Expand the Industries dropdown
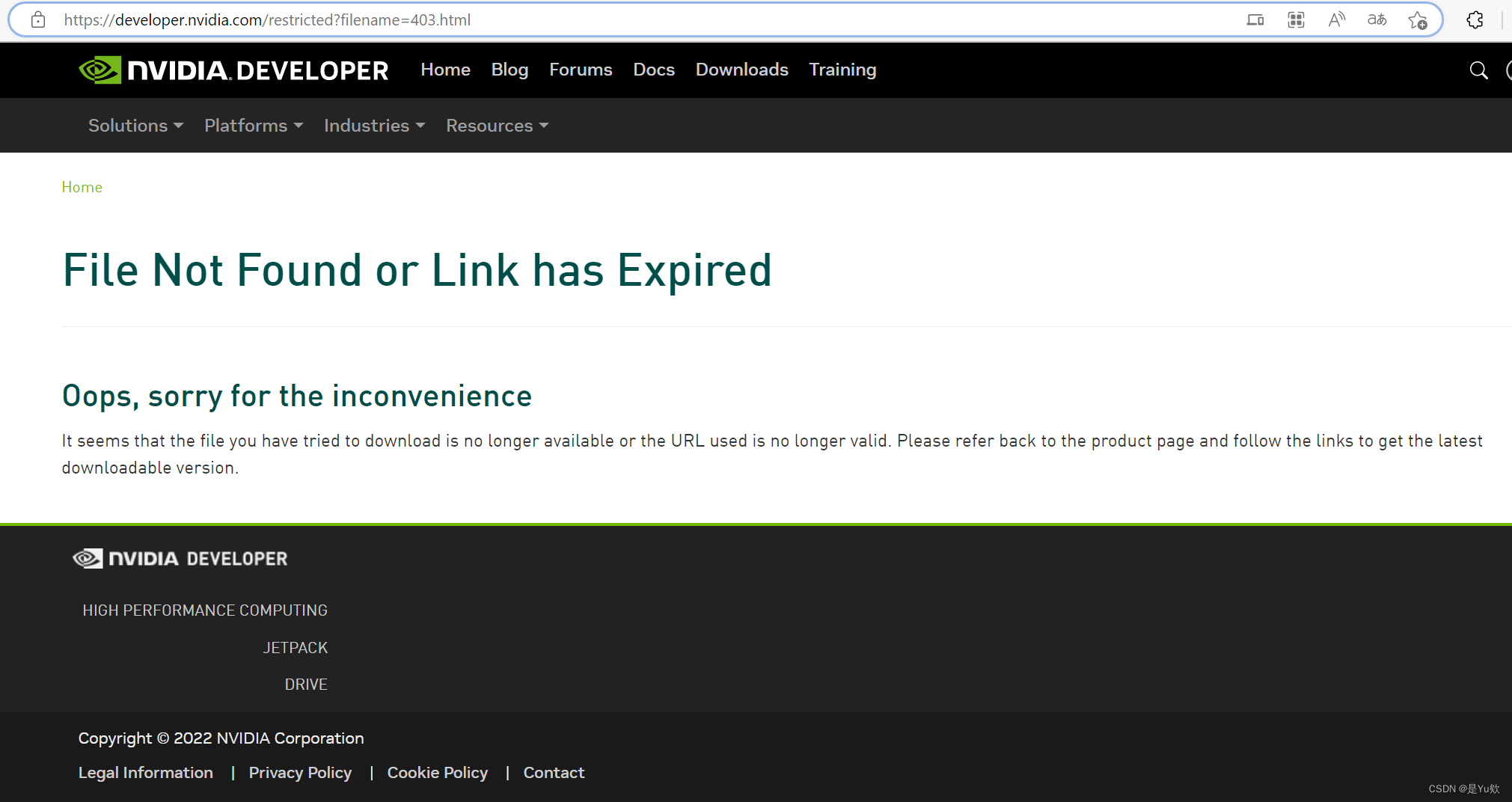Image resolution: width=1512 pixels, height=802 pixels. click(x=374, y=126)
